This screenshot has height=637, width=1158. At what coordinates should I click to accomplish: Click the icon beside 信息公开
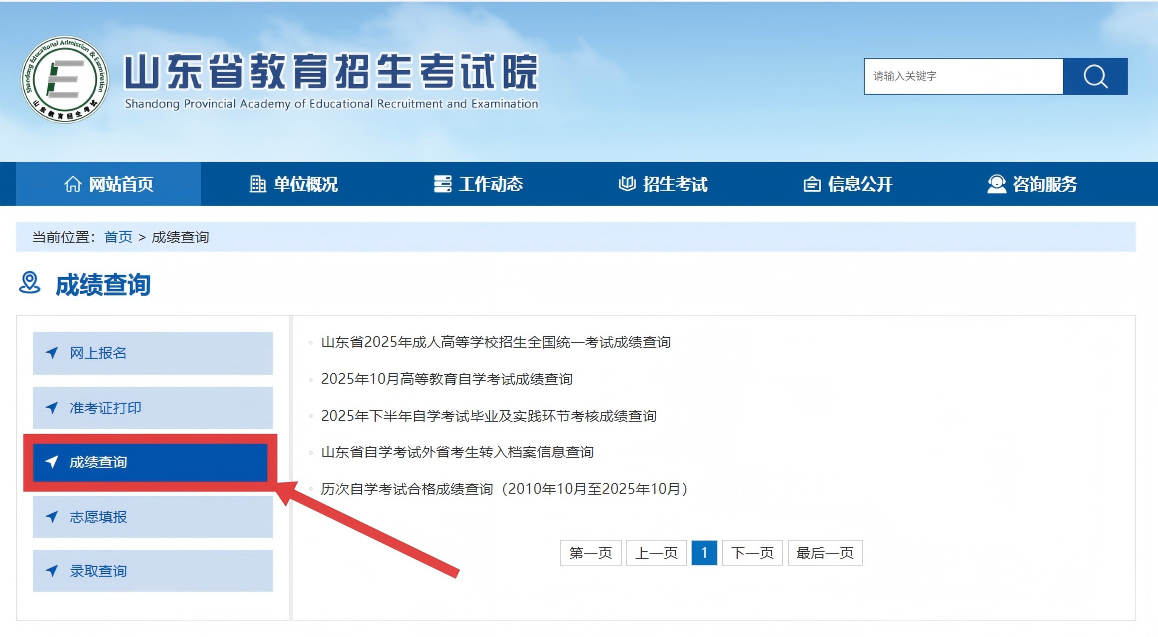tap(812, 184)
